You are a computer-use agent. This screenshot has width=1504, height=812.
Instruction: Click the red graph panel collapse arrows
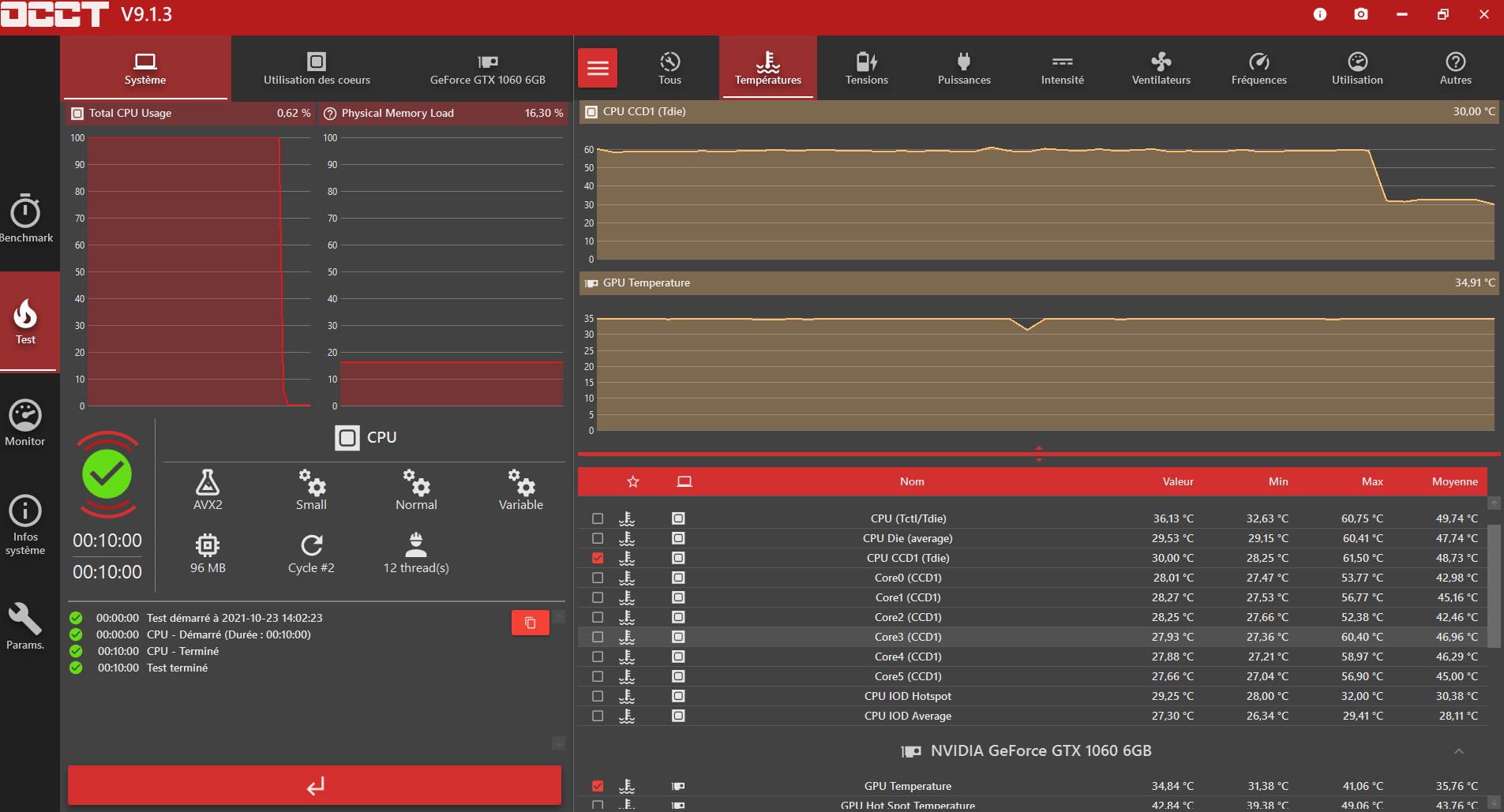(1038, 454)
